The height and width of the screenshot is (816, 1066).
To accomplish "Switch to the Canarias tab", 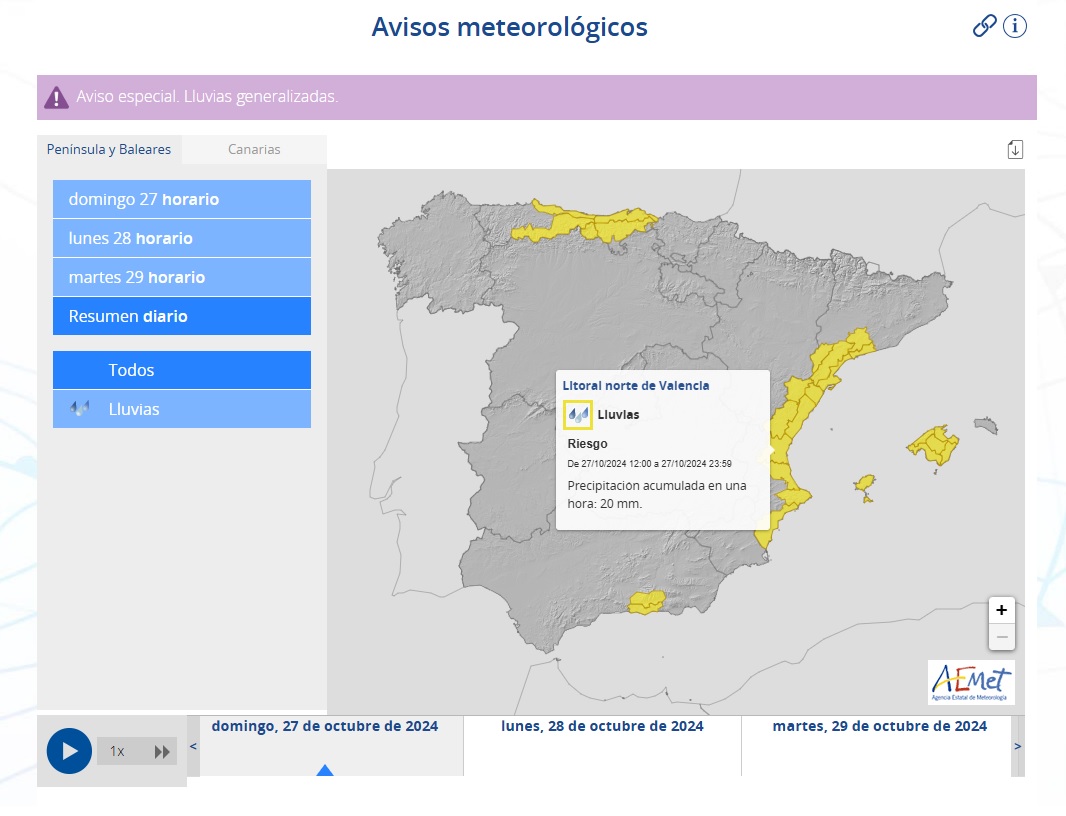I will tap(254, 149).
